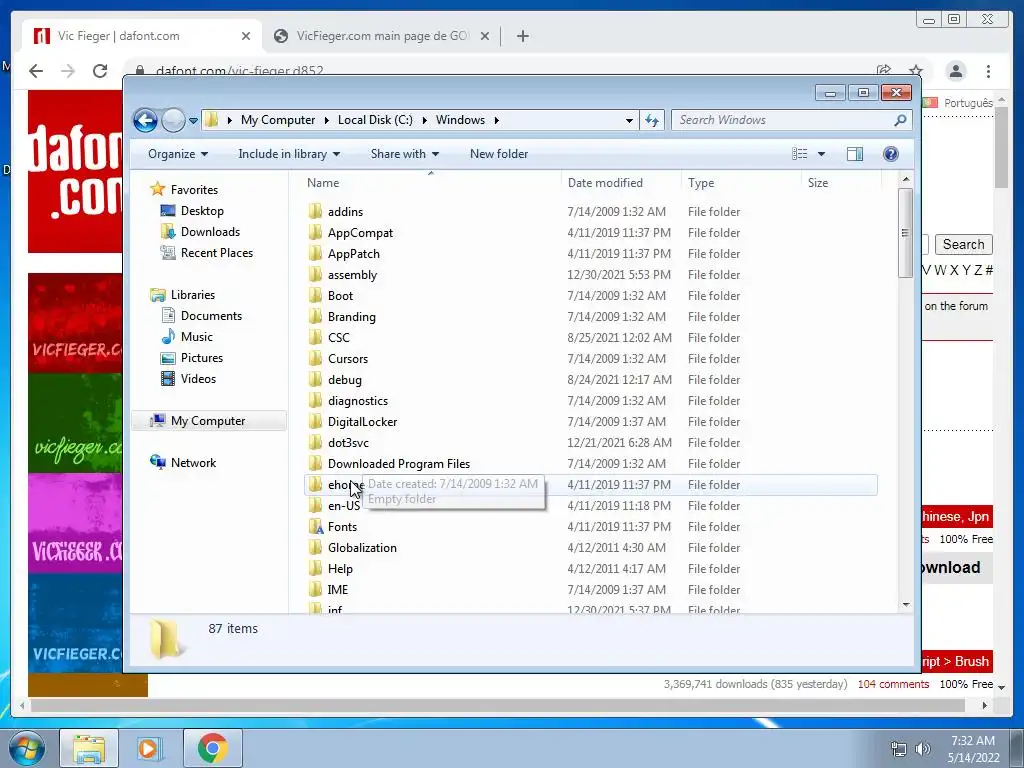This screenshot has width=1024, height=768.
Task: Open Desktop in the navigation pane
Action: tap(202, 211)
